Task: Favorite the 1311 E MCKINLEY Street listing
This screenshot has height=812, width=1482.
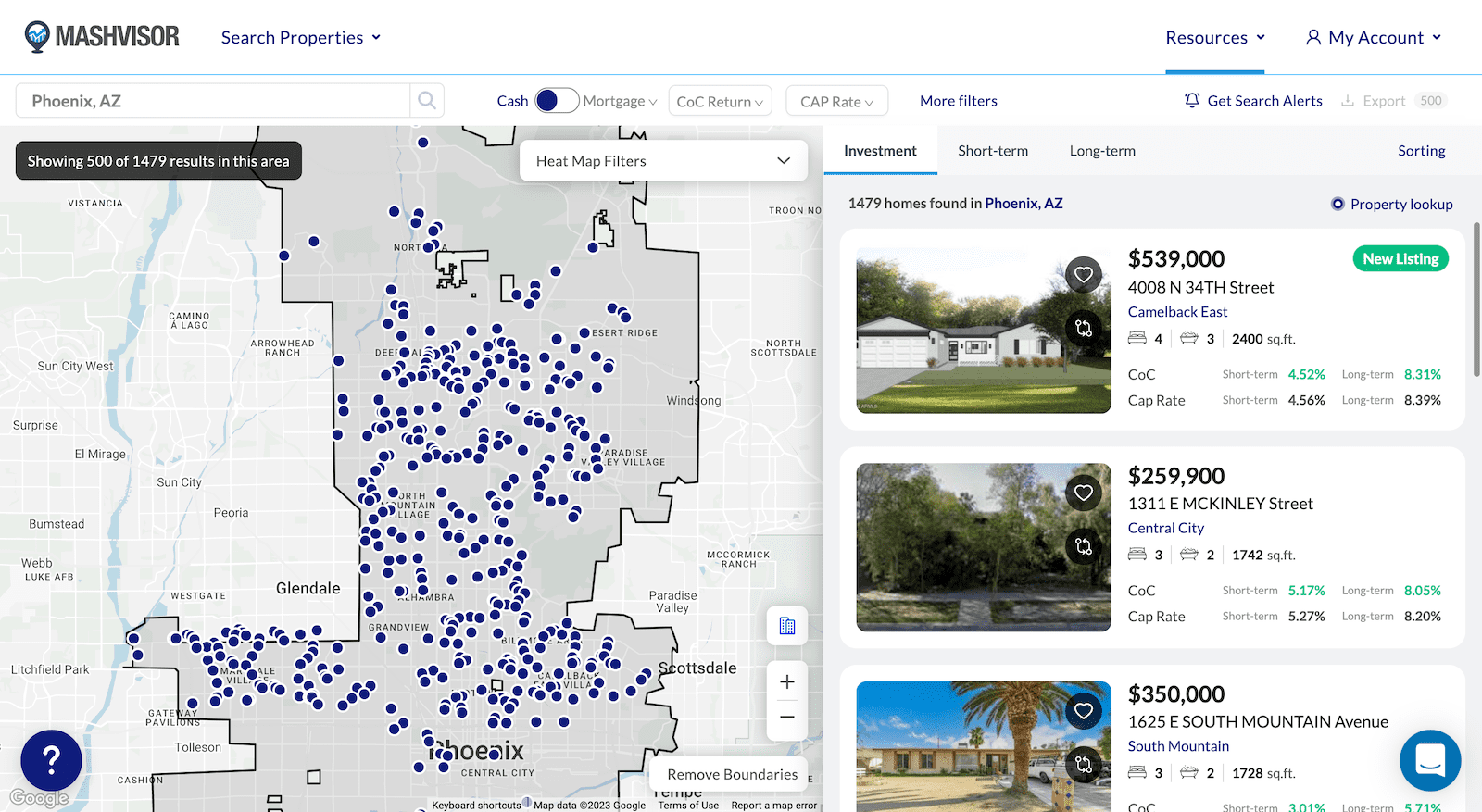Action: pyautogui.click(x=1084, y=493)
